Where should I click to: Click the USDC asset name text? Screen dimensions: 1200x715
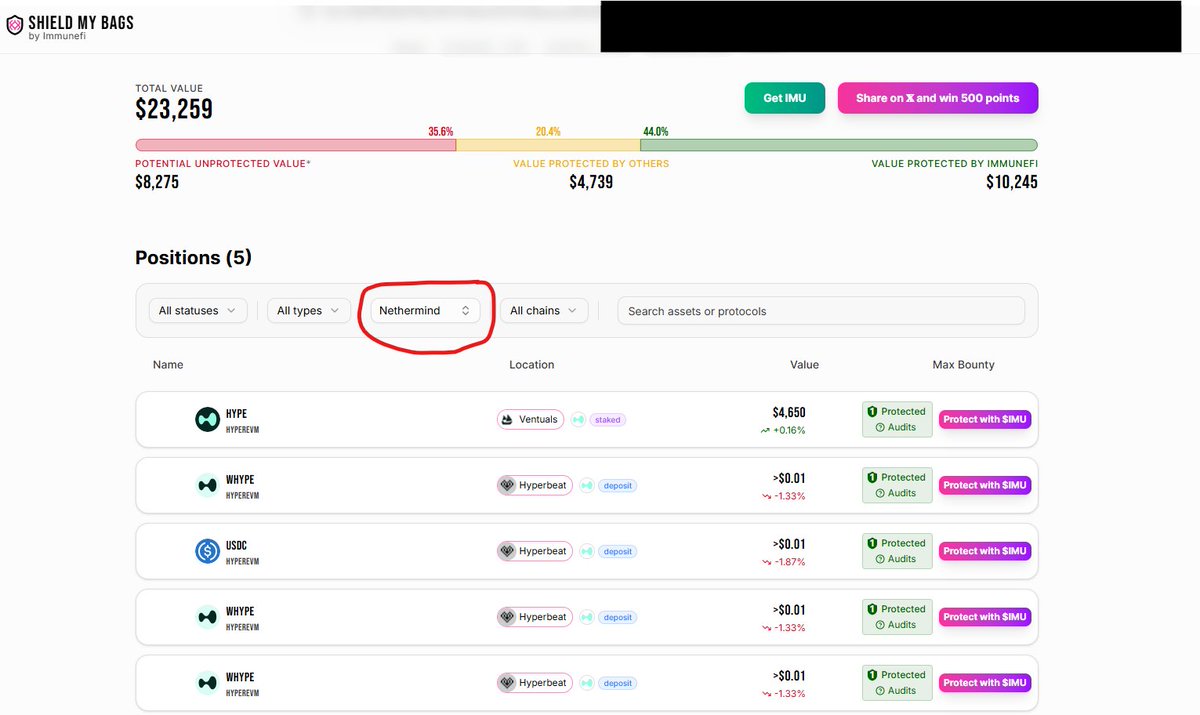236,546
